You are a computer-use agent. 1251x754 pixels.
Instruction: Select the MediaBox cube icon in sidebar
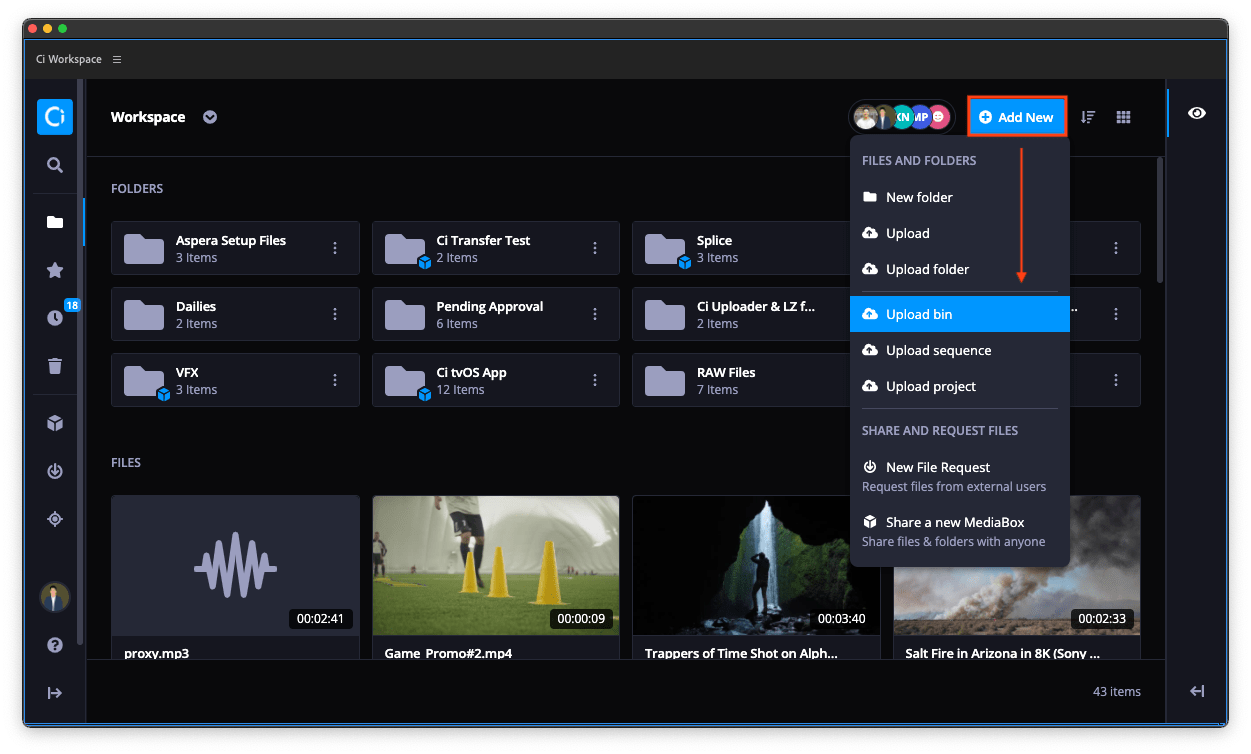click(54, 423)
